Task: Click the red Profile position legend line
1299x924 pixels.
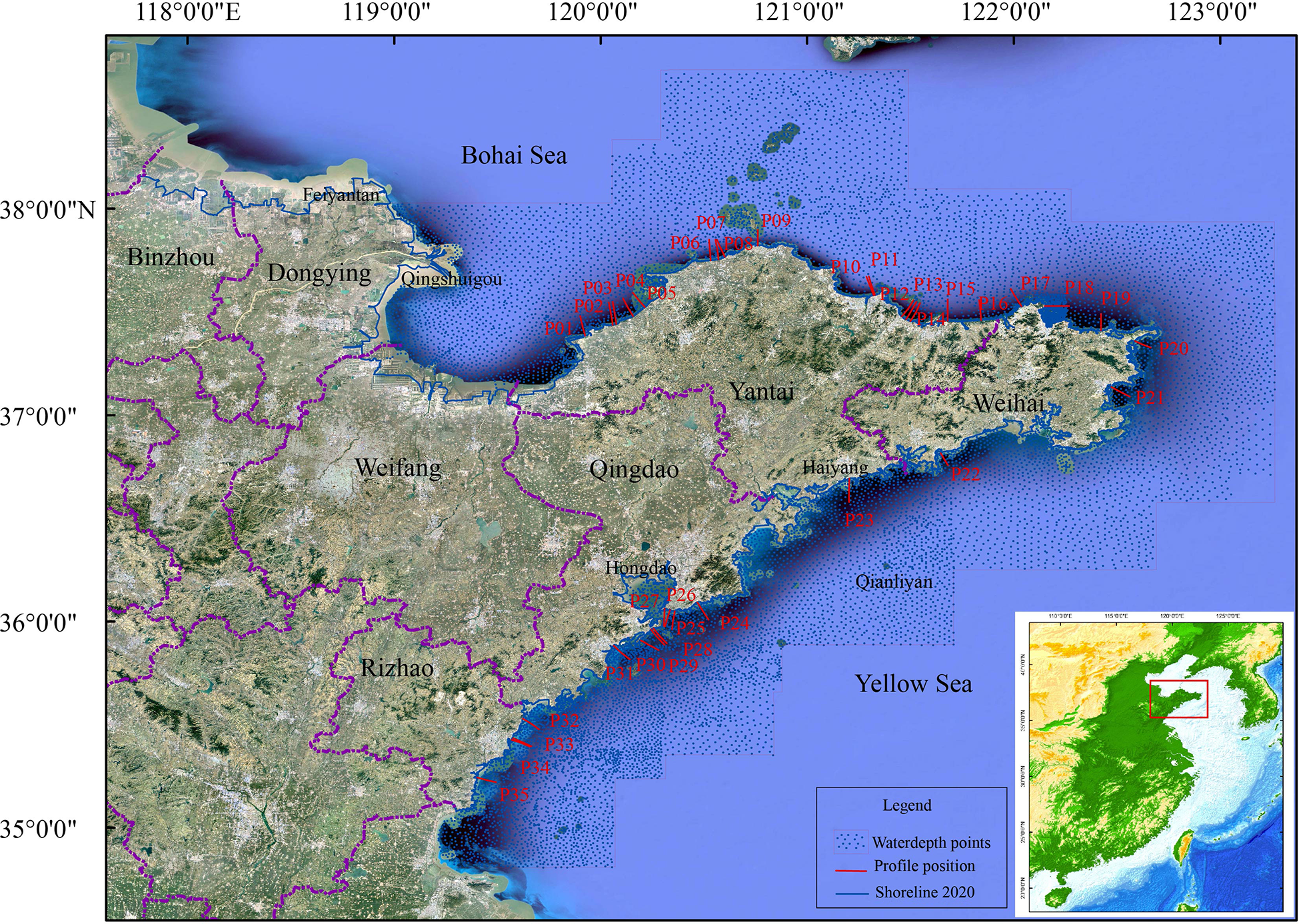Action: [850, 869]
